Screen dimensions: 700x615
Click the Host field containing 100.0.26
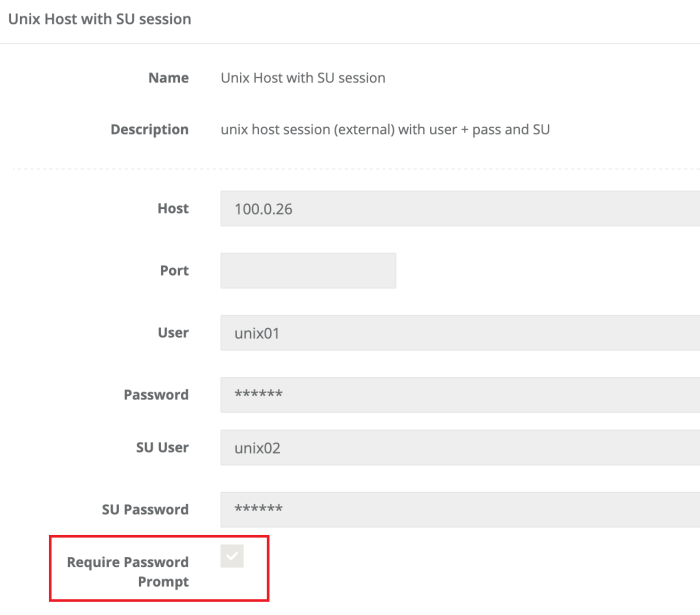pyautogui.click(x=460, y=209)
